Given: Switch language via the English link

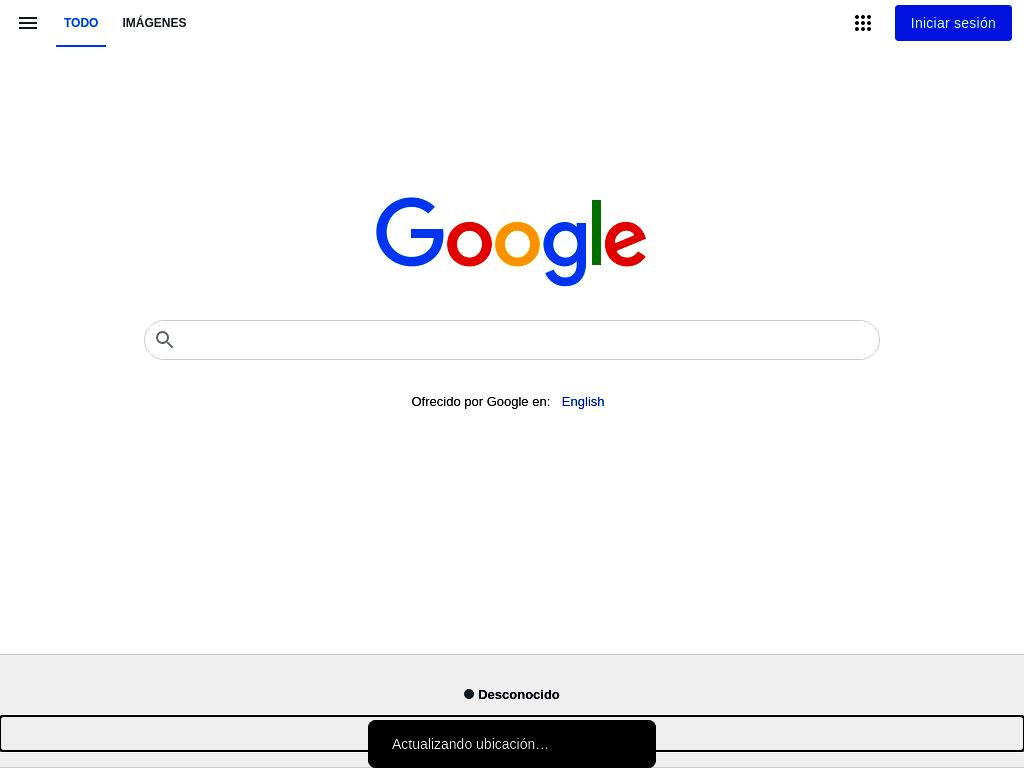Looking at the screenshot, I should 583,402.
